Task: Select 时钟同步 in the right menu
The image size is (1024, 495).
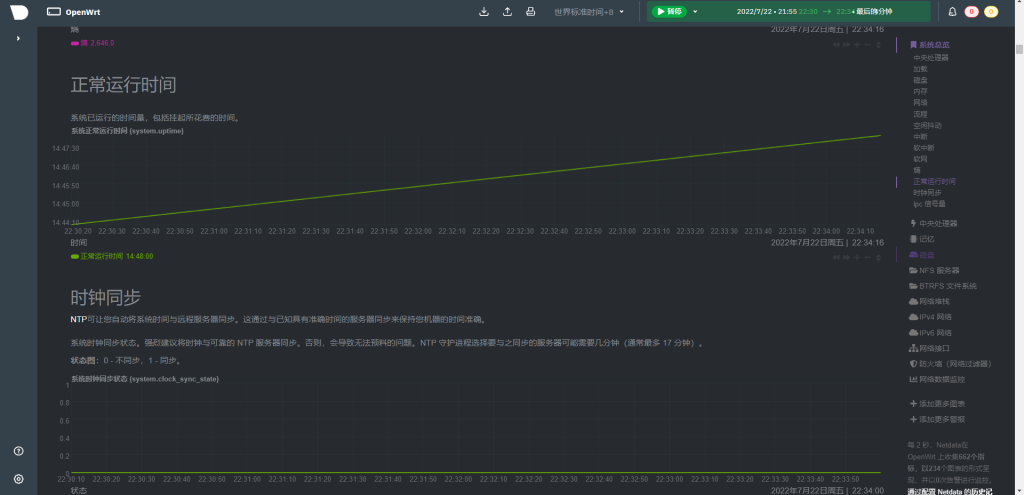Action: [927, 193]
